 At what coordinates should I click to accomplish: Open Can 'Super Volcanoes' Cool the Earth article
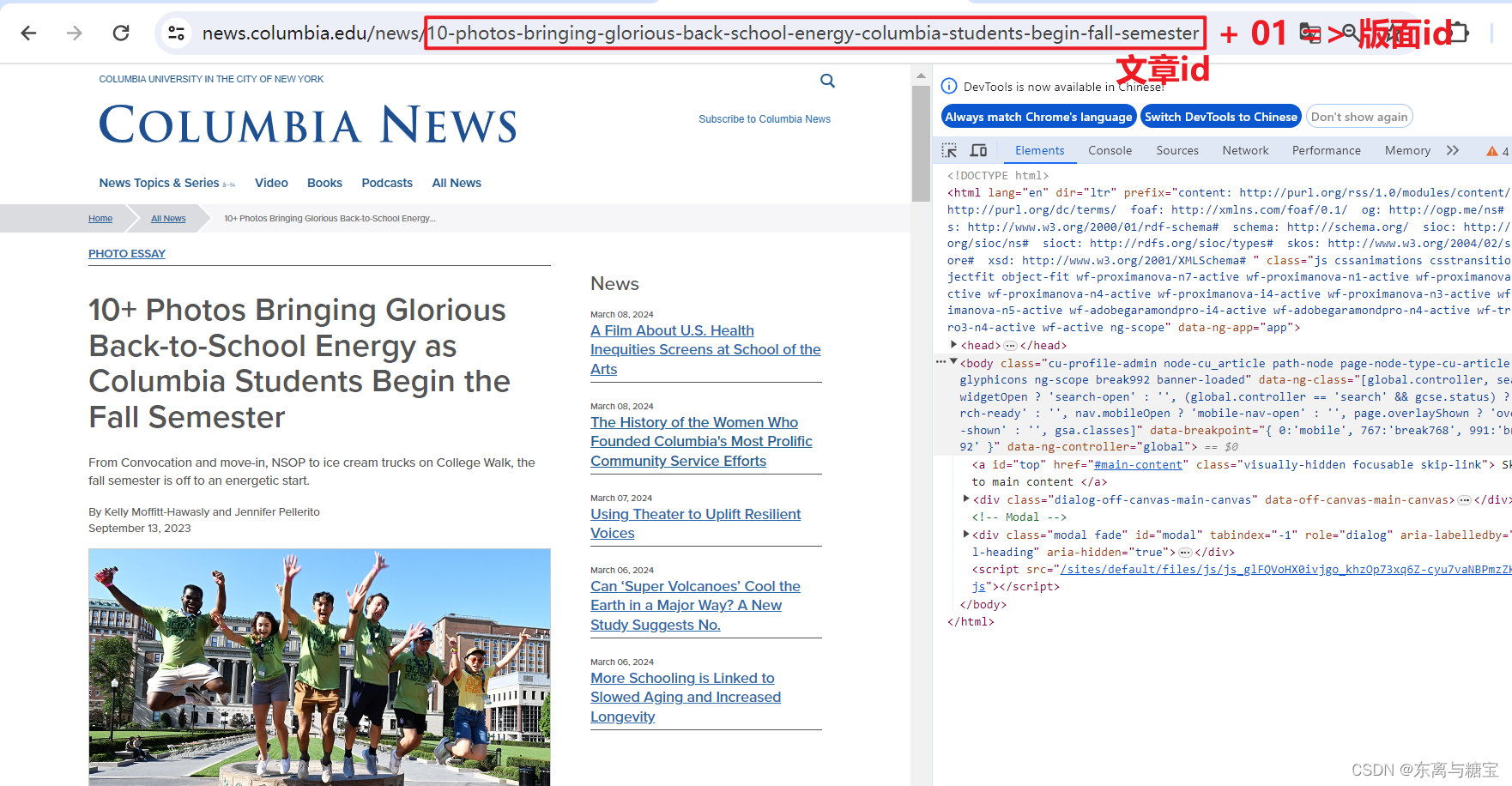click(x=695, y=605)
